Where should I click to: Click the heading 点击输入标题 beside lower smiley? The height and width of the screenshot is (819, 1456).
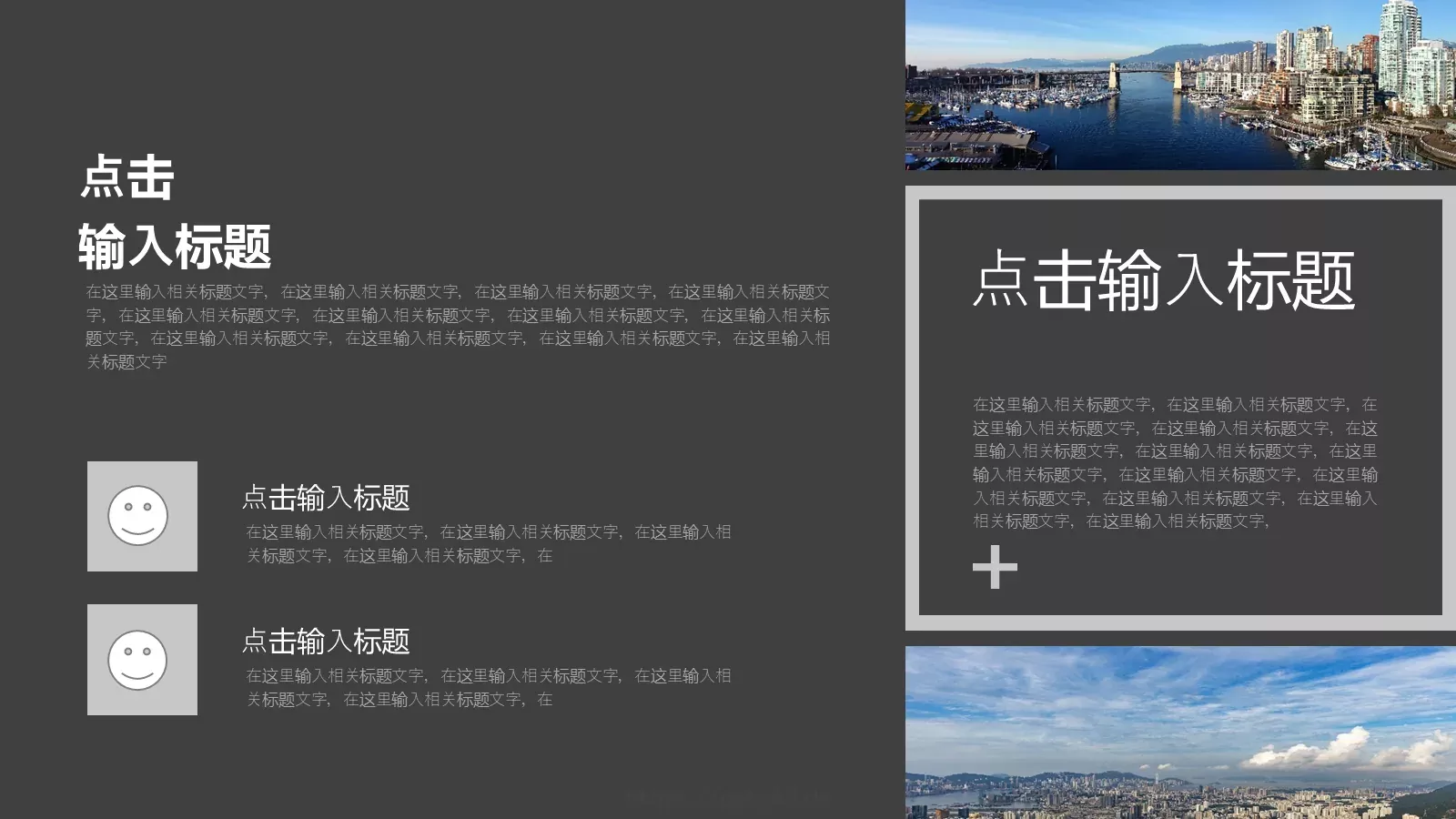coord(326,642)
